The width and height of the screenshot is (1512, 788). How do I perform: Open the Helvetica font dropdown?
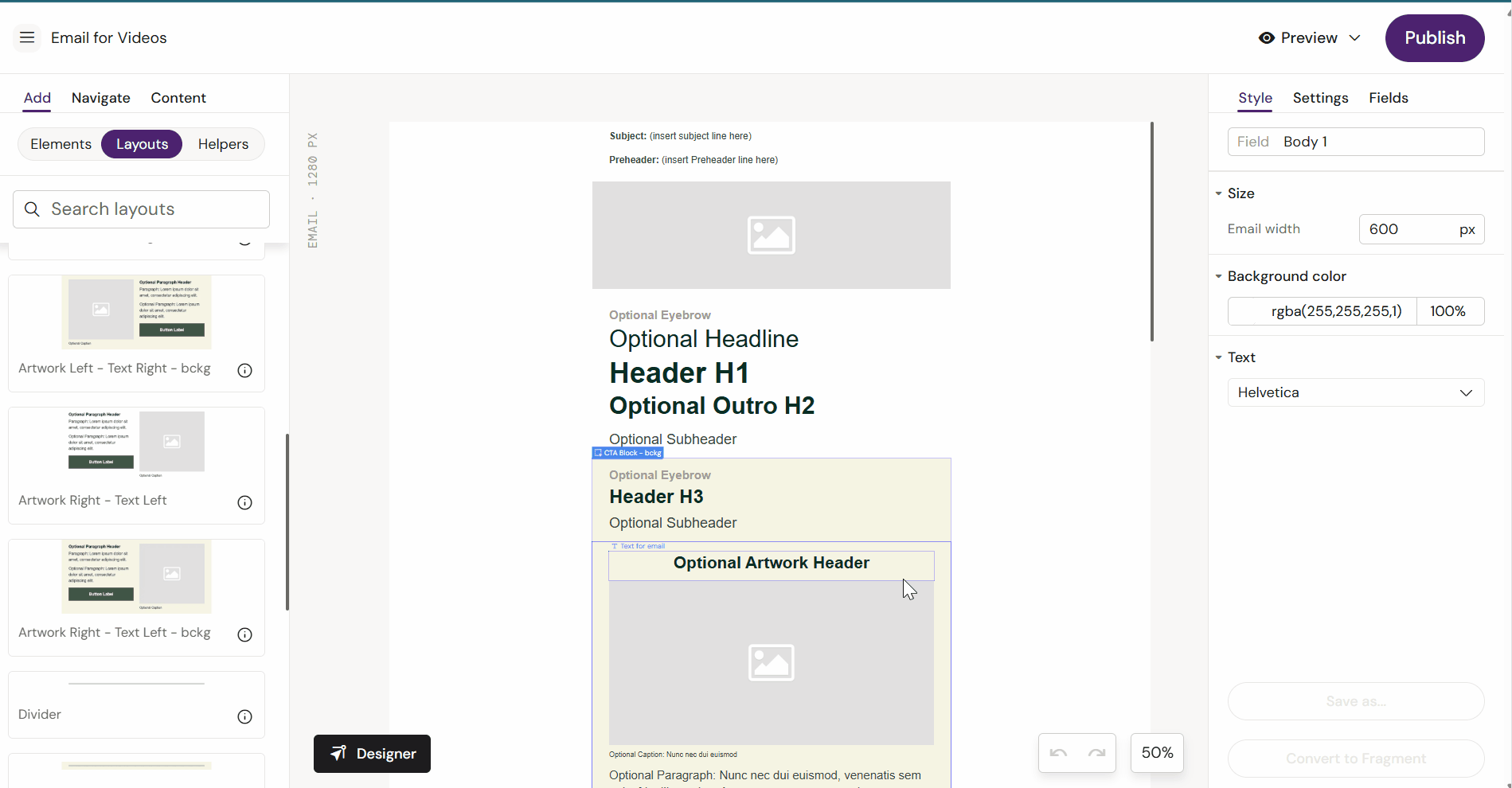pyautogui.click(x=1355, y=392)
